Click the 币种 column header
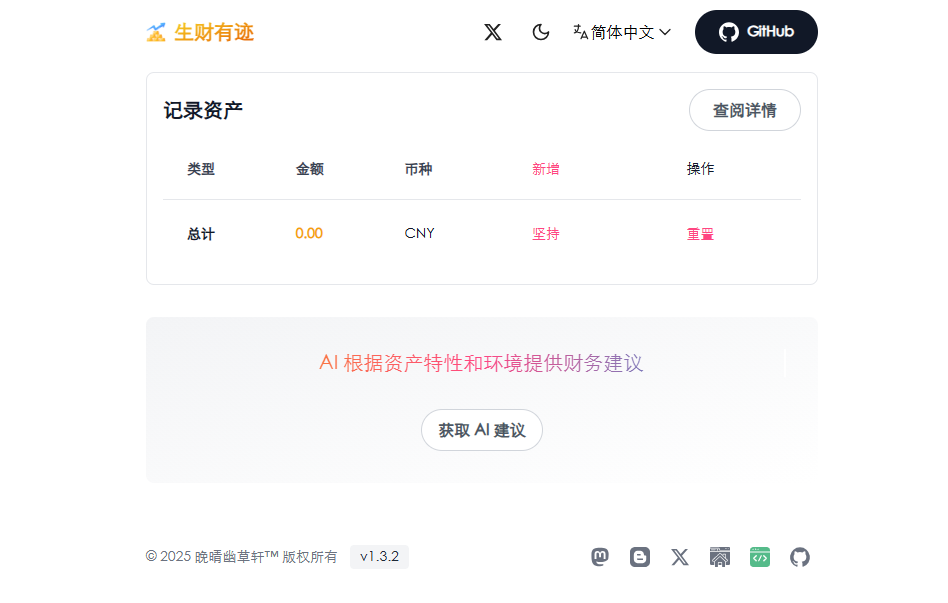Image resolution: width=948 pixels, height=603 pixels. 418,169
